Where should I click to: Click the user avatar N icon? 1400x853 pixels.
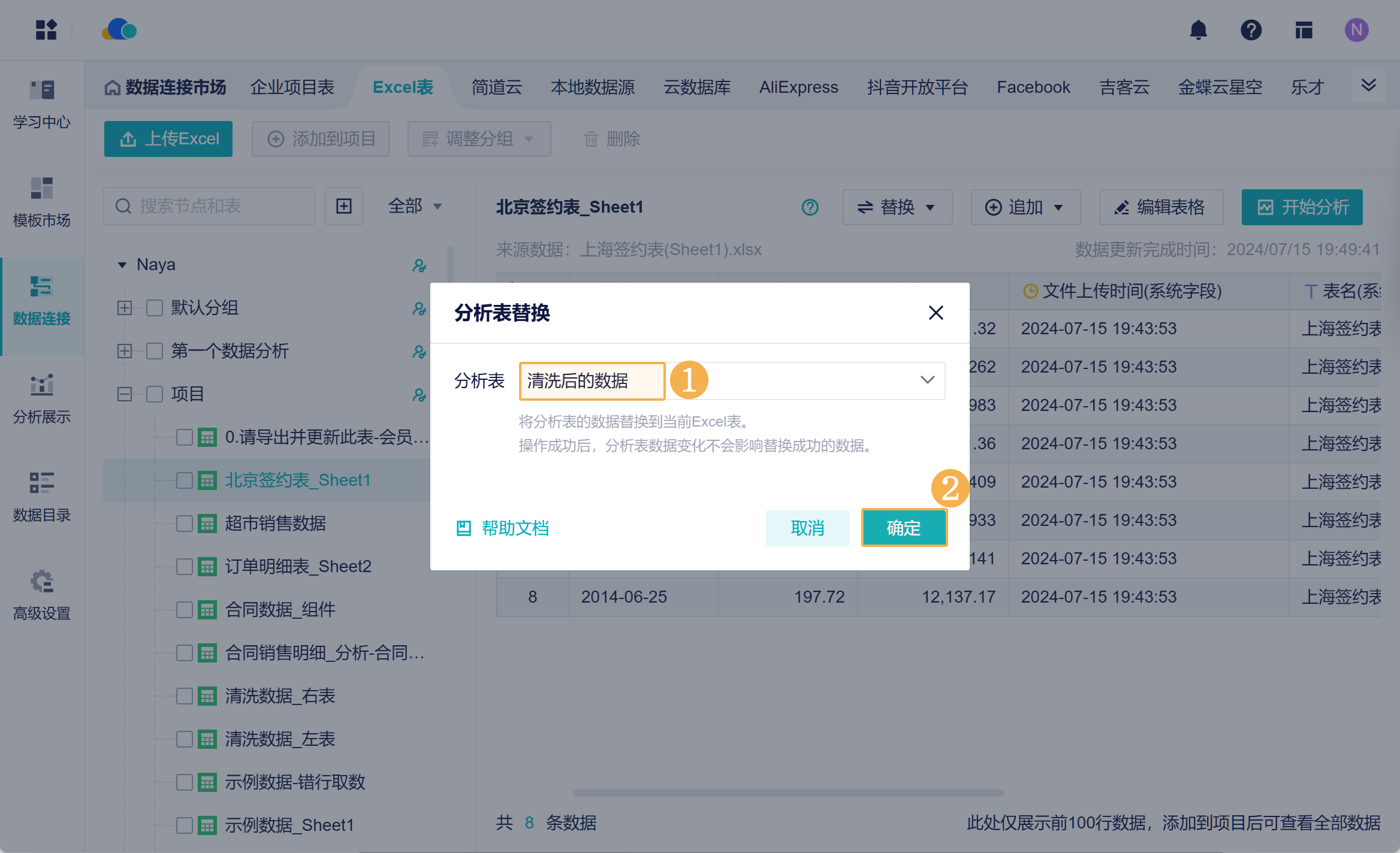[x=1356, y=30]
